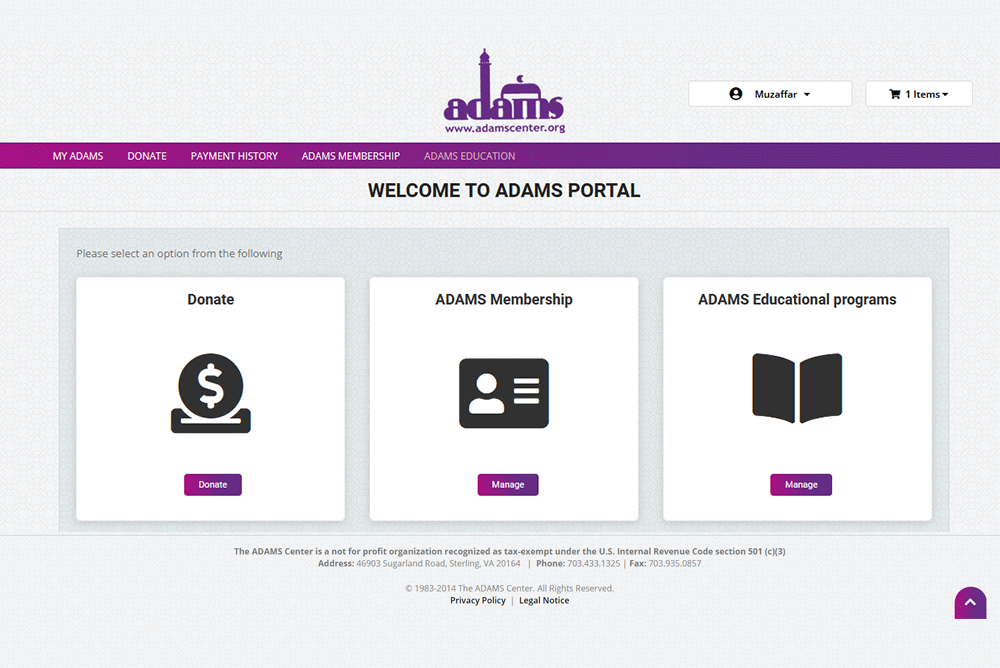The width and height of the screenshot is (1000, 668).
Task: Click the membership ID card icon
Action: (x=504, y=393)
